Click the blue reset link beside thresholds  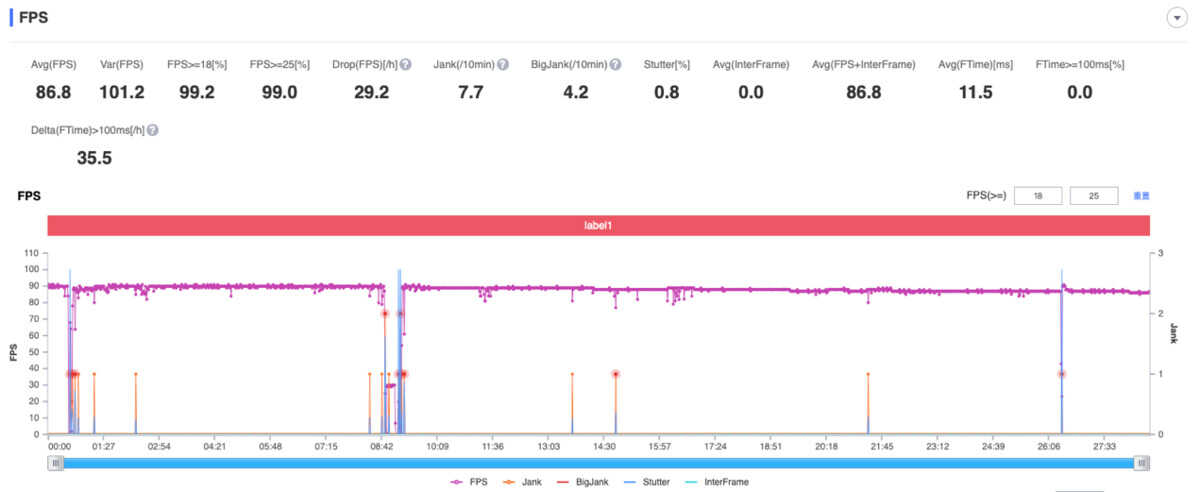coord(1141,196)
